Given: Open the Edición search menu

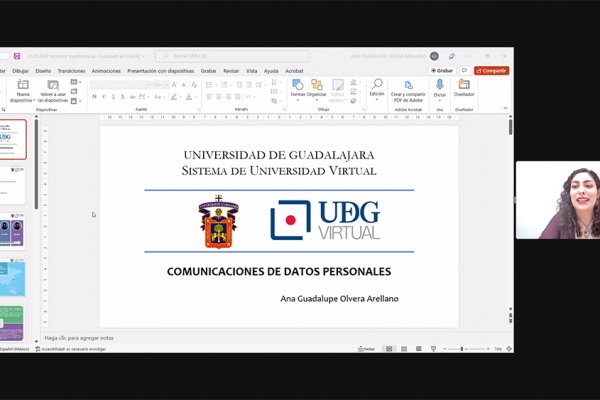Looking at the screenshot, I should [x=377, y=90].
